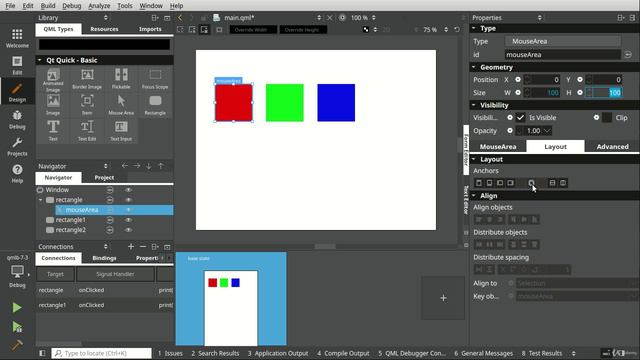
Task: Switch to the Bindings tab
Action: [104, 258]
